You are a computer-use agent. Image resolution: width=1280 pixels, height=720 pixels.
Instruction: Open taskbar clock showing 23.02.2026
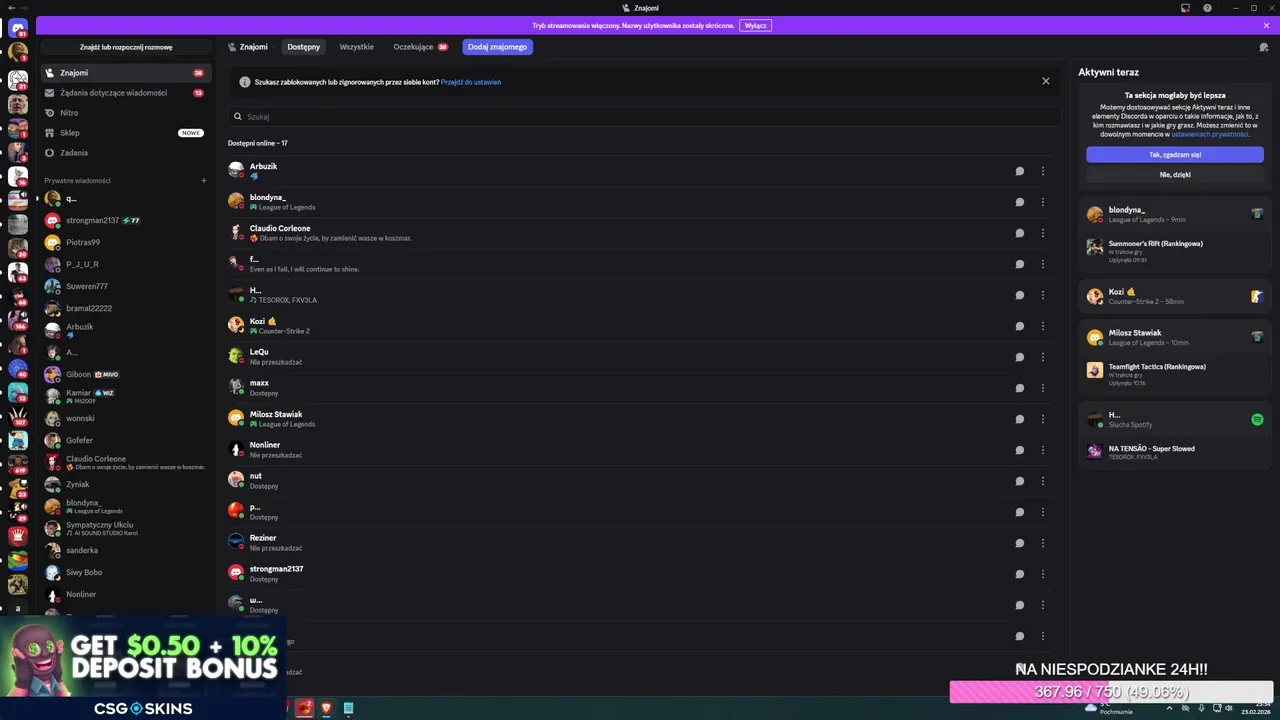coord(1255,708)
